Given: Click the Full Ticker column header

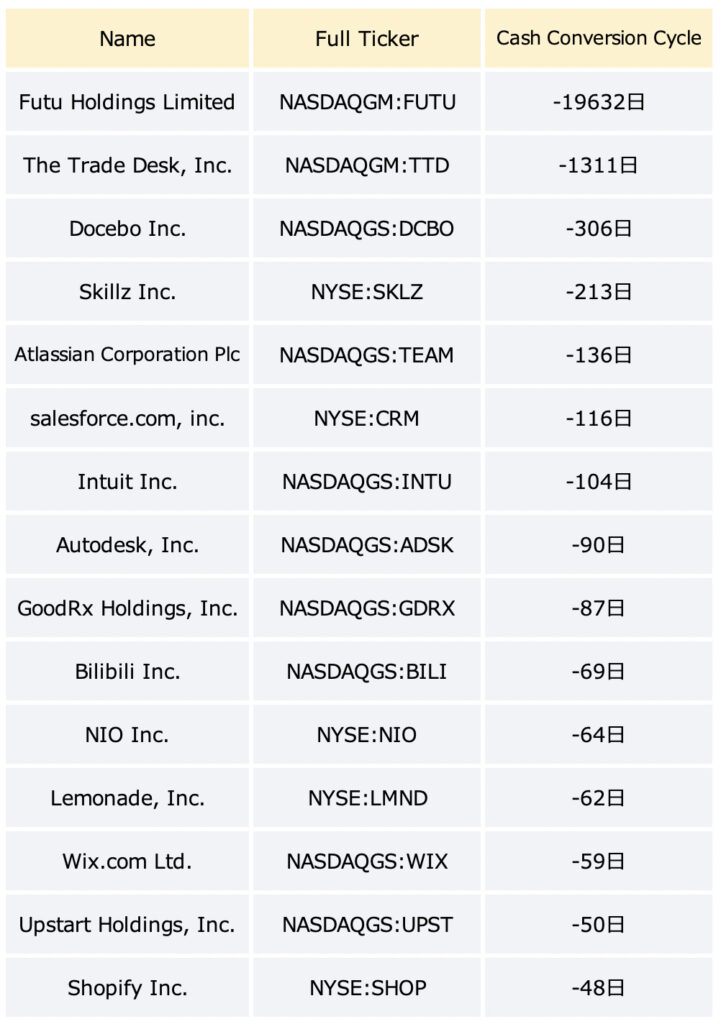Looking at the screenshot, I should coord(366,39).
